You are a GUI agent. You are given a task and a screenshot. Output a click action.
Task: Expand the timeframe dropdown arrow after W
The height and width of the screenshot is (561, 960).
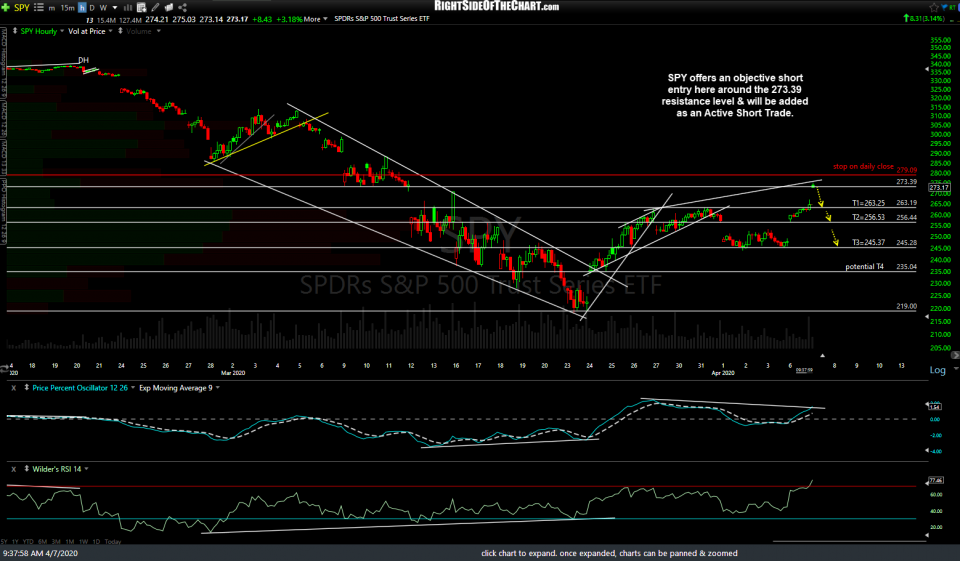pyautogui.click(x=114, y=8)
